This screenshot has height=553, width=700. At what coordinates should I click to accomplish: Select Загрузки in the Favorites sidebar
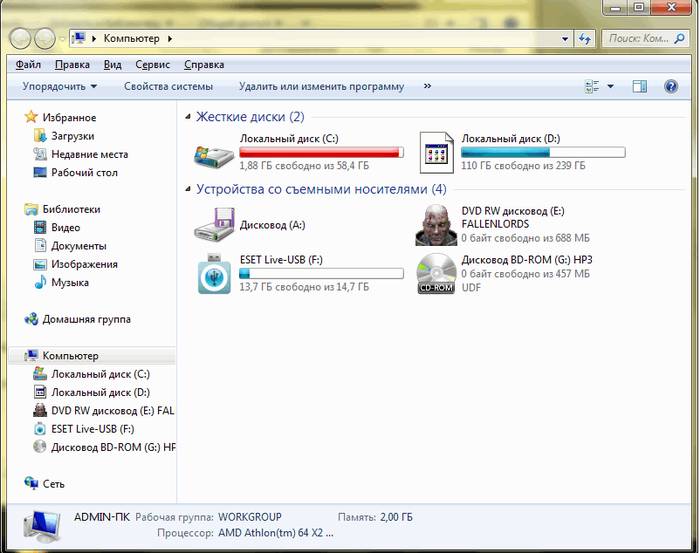point(72,136)
